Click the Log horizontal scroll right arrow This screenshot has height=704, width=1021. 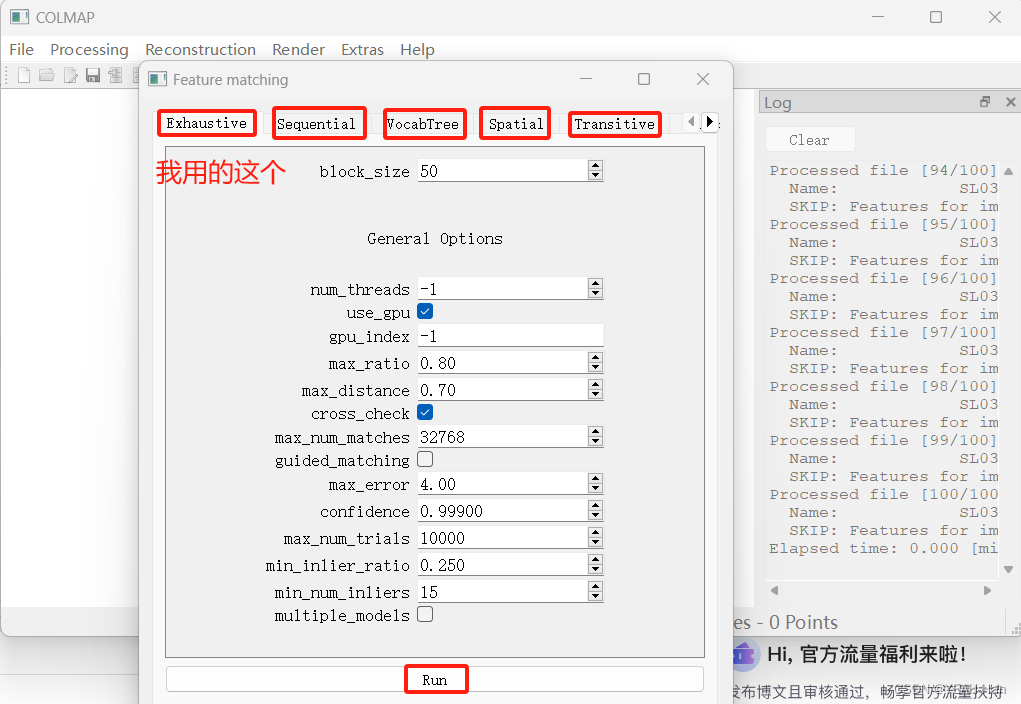pyautogui.click(x=987, y=591)
